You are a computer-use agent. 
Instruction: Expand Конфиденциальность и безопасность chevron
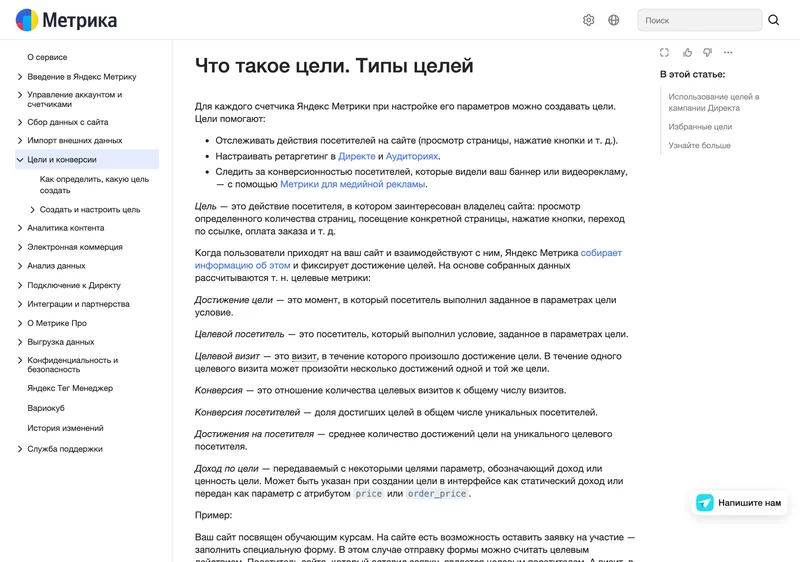(x=20, y=360)
